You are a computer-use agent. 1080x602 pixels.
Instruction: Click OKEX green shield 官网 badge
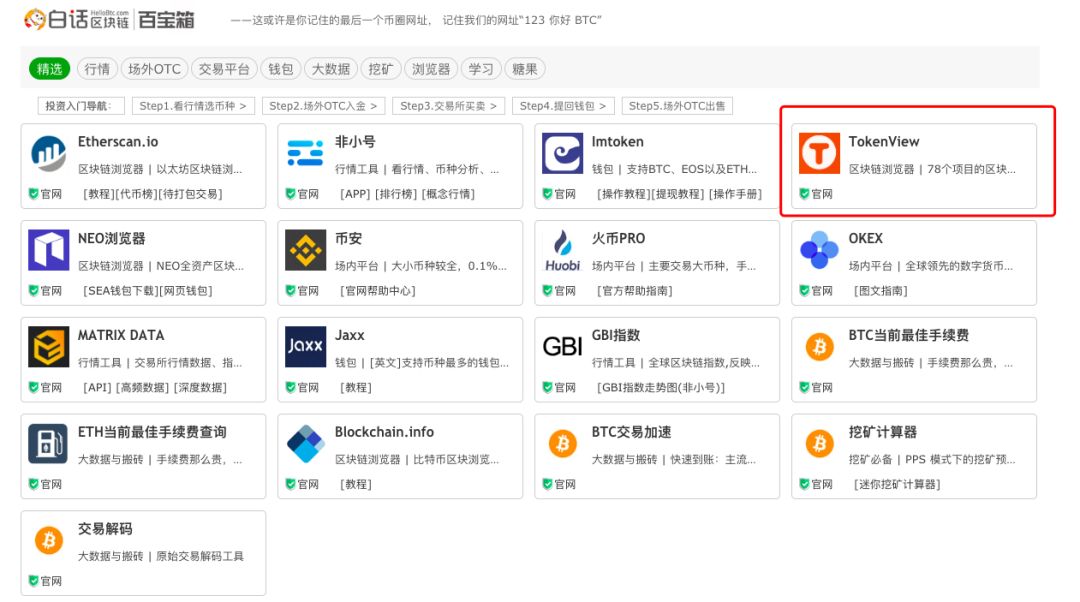816,291
